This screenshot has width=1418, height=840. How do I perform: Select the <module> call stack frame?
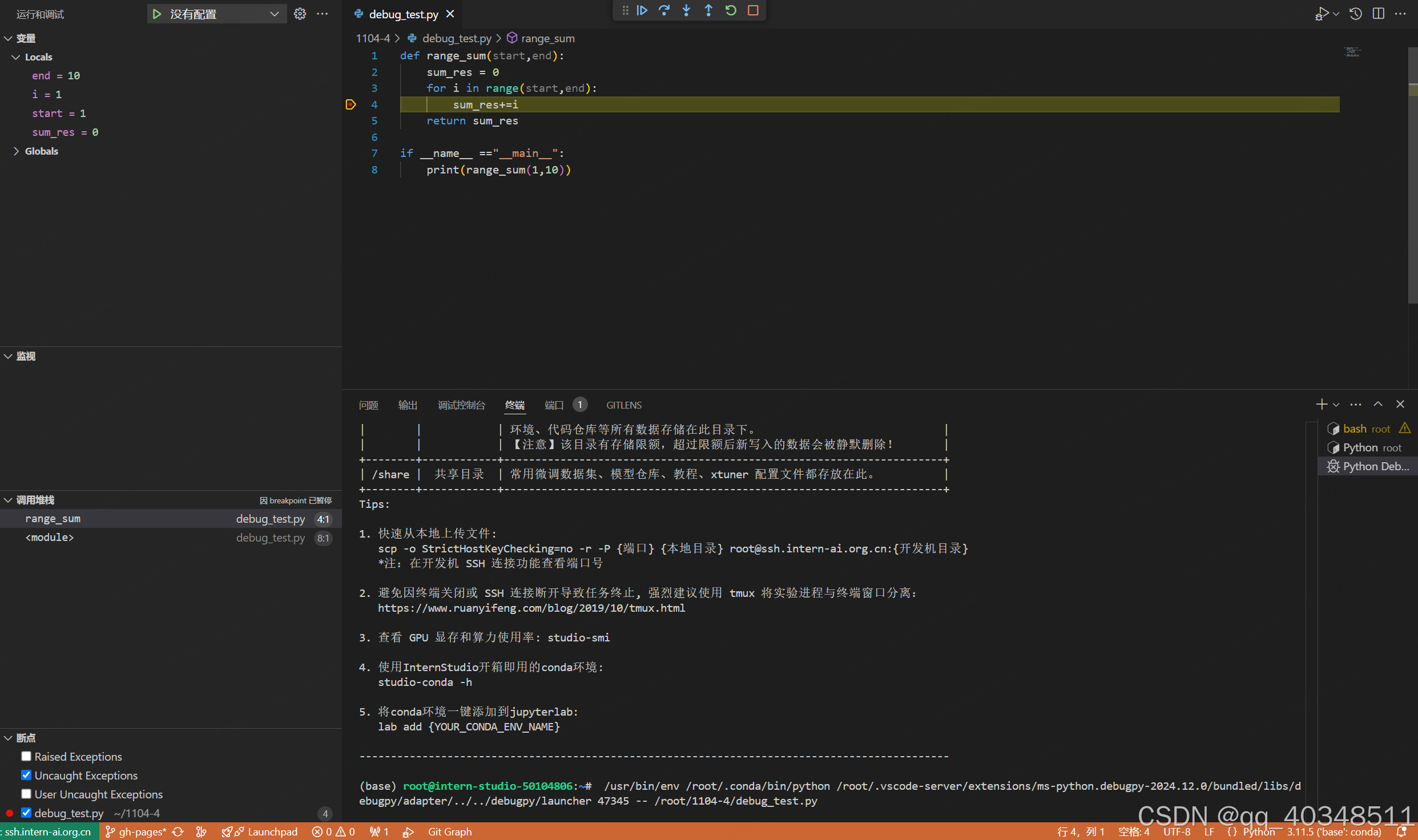point(50,538)
